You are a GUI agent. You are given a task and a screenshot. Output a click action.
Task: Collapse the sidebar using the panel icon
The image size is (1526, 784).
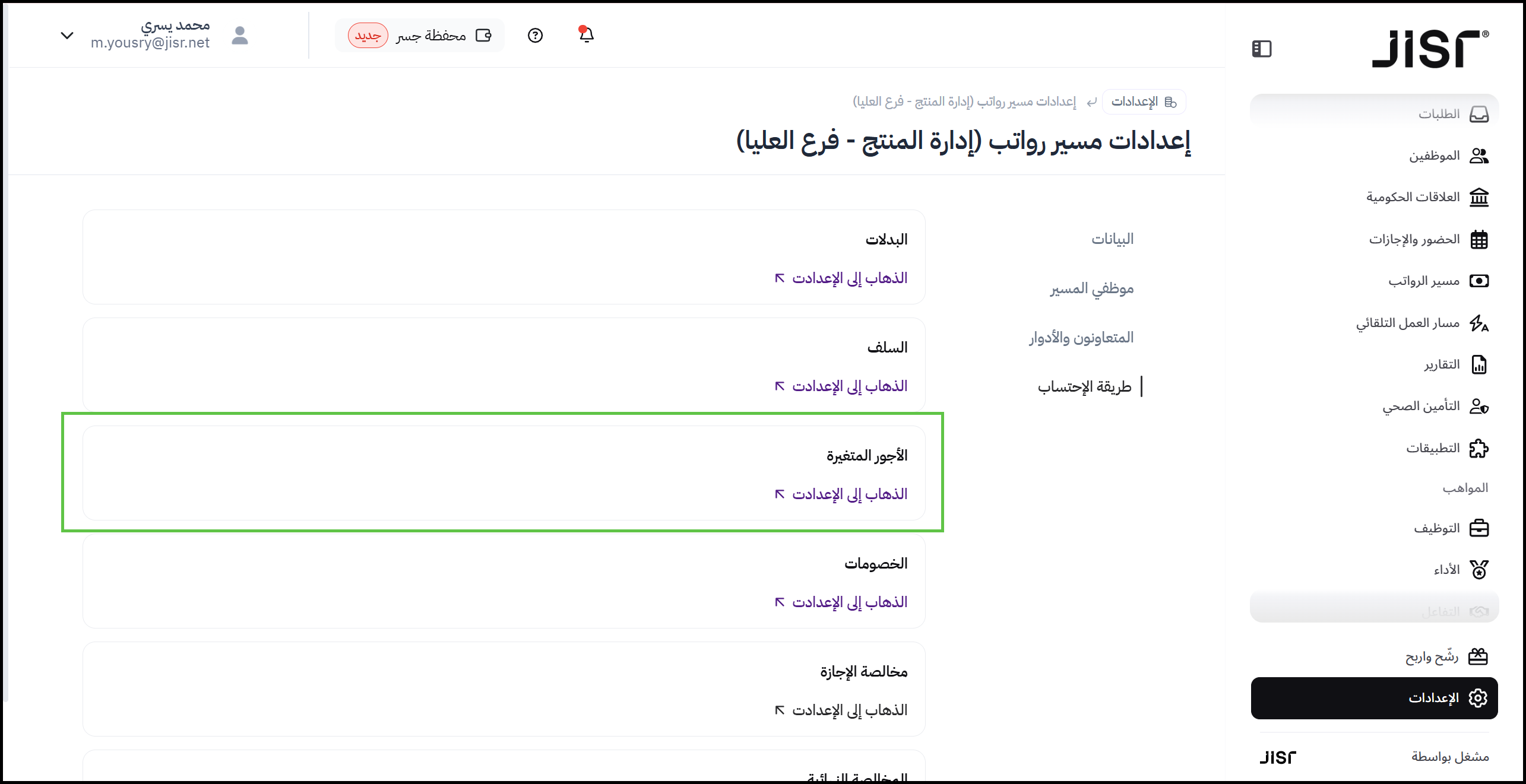coord(1261,49)
